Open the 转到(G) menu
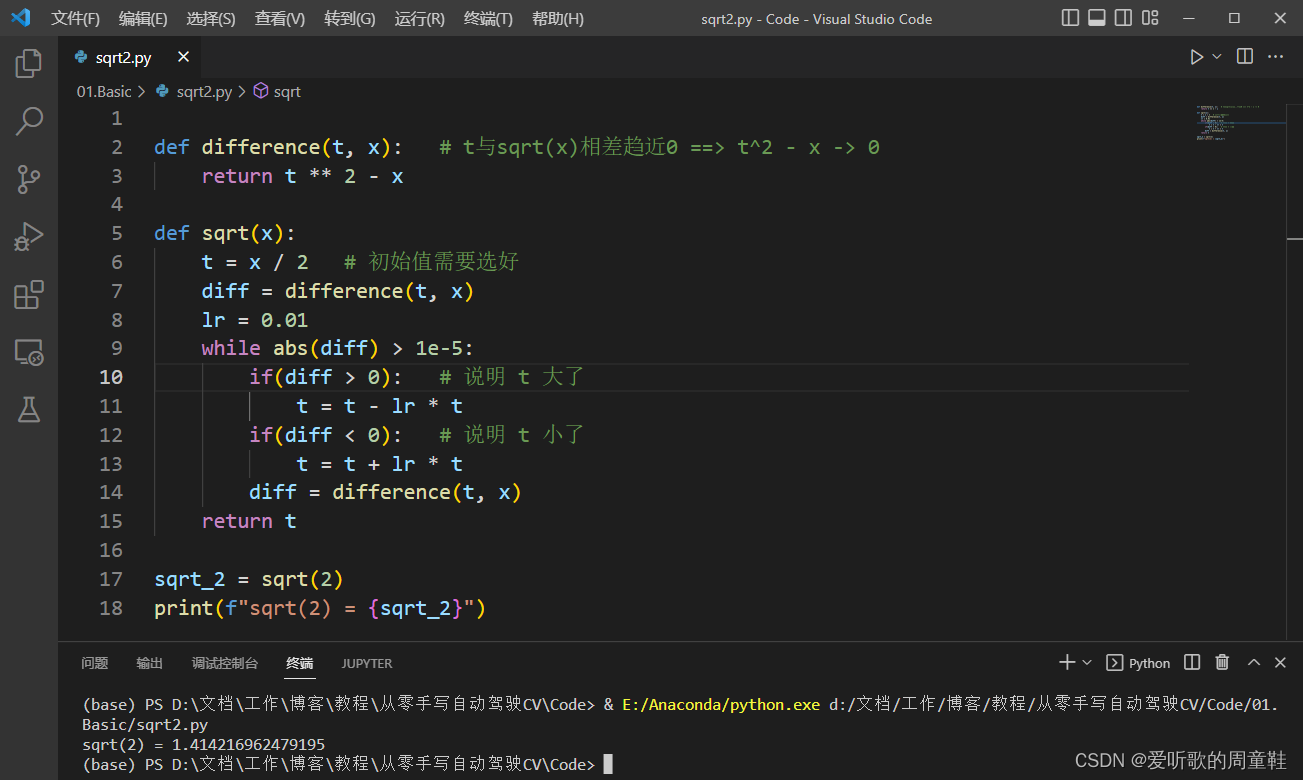Screen dimensions: 1303x780 350,19
